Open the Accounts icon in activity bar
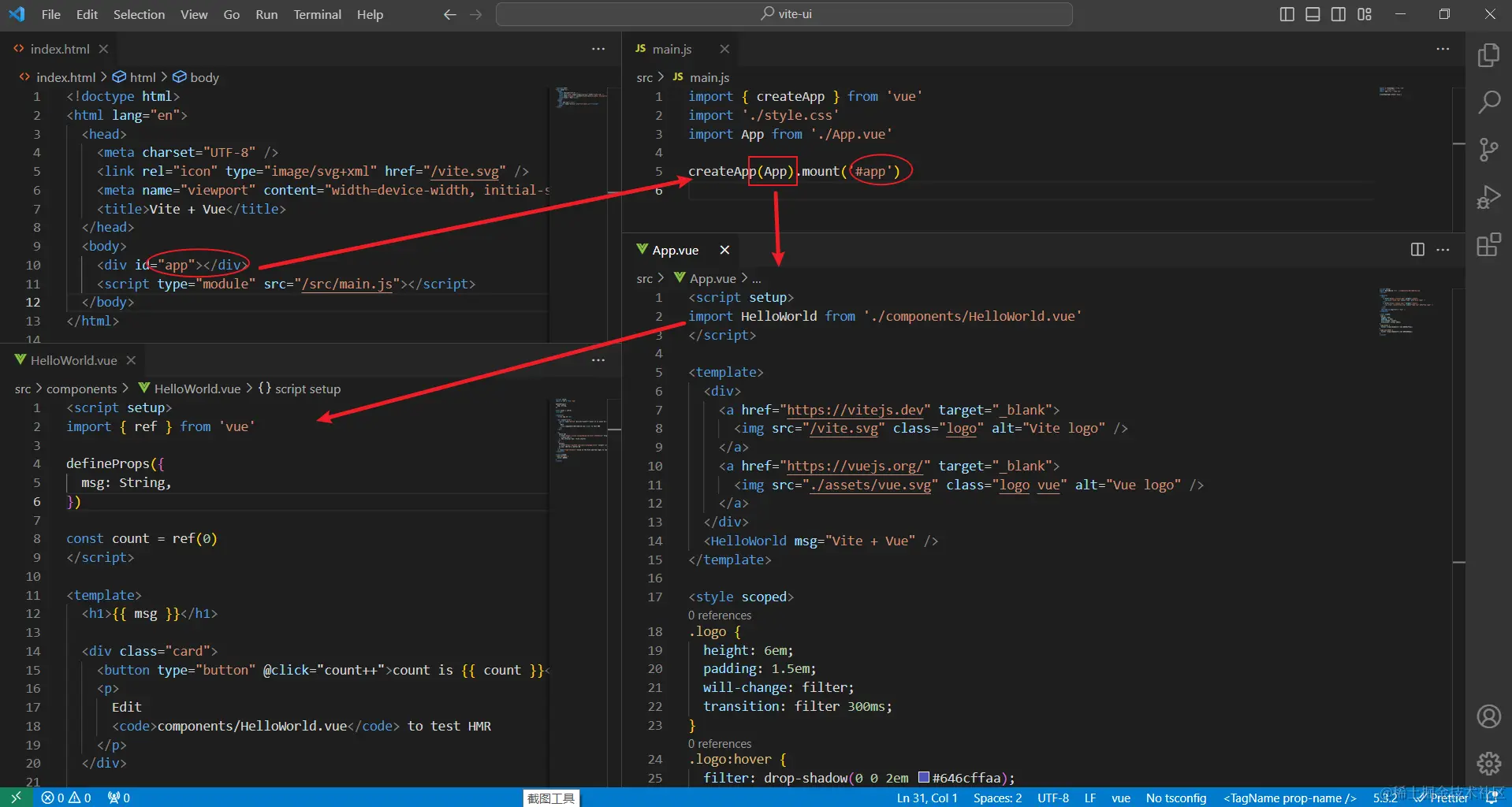Image resolution: width=1512 pixels, height=807 pixels. (x=1488, y=716)
